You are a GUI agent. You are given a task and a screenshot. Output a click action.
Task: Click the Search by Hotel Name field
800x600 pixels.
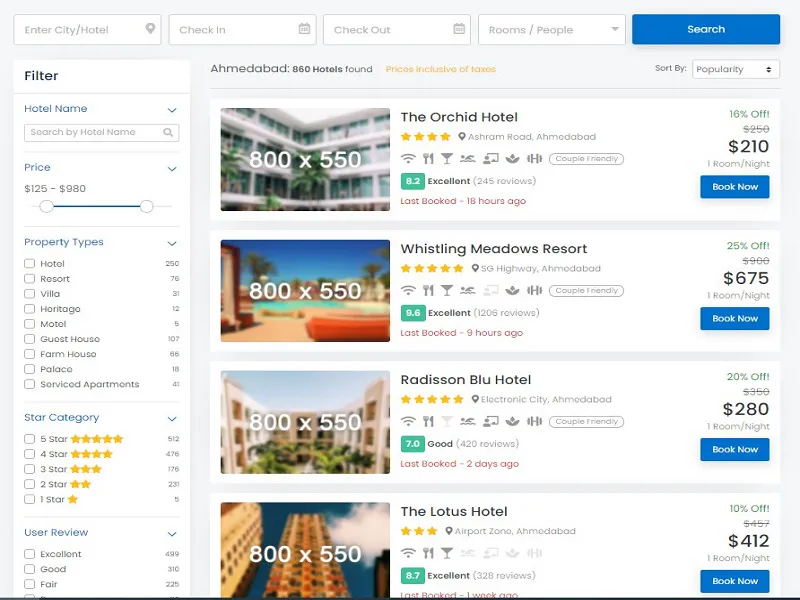click(102, 133)
